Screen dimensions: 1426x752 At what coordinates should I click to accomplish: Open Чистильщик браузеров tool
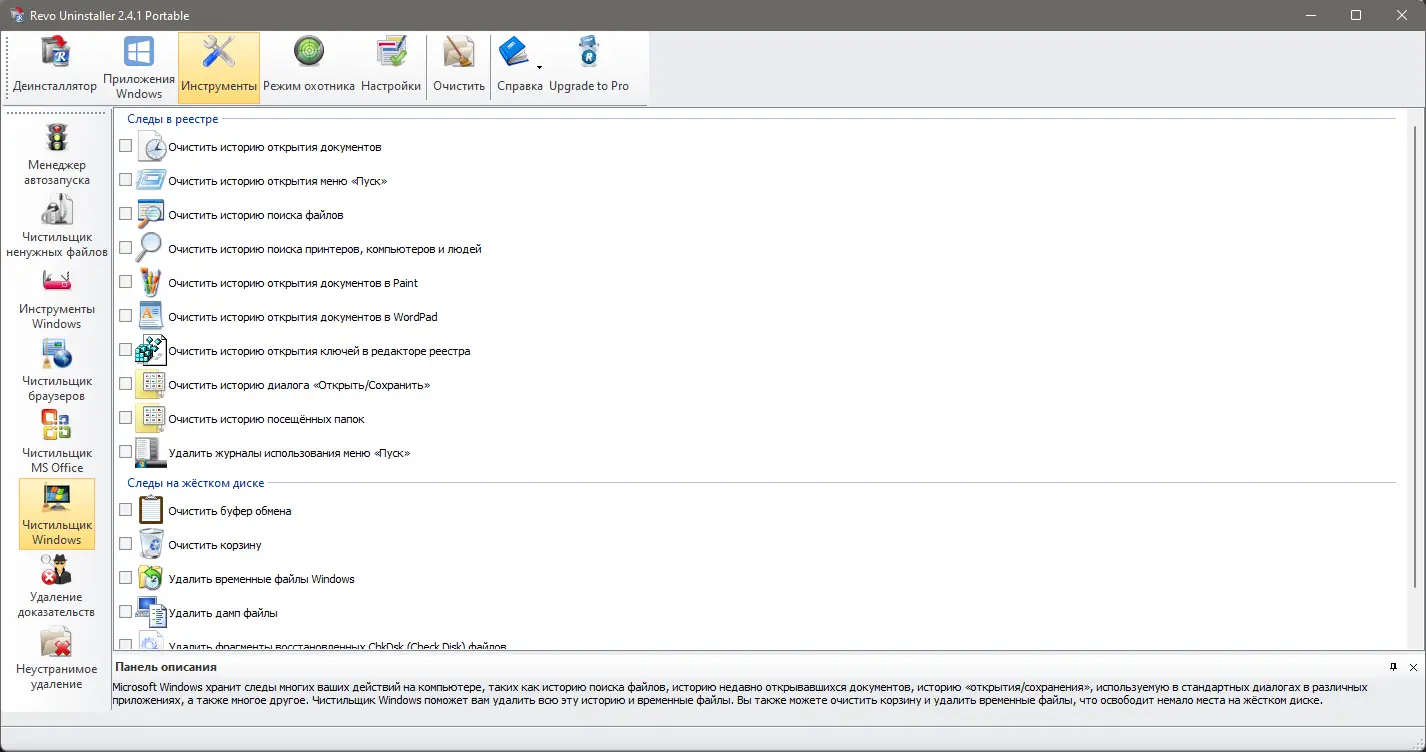tap(57, 370)
